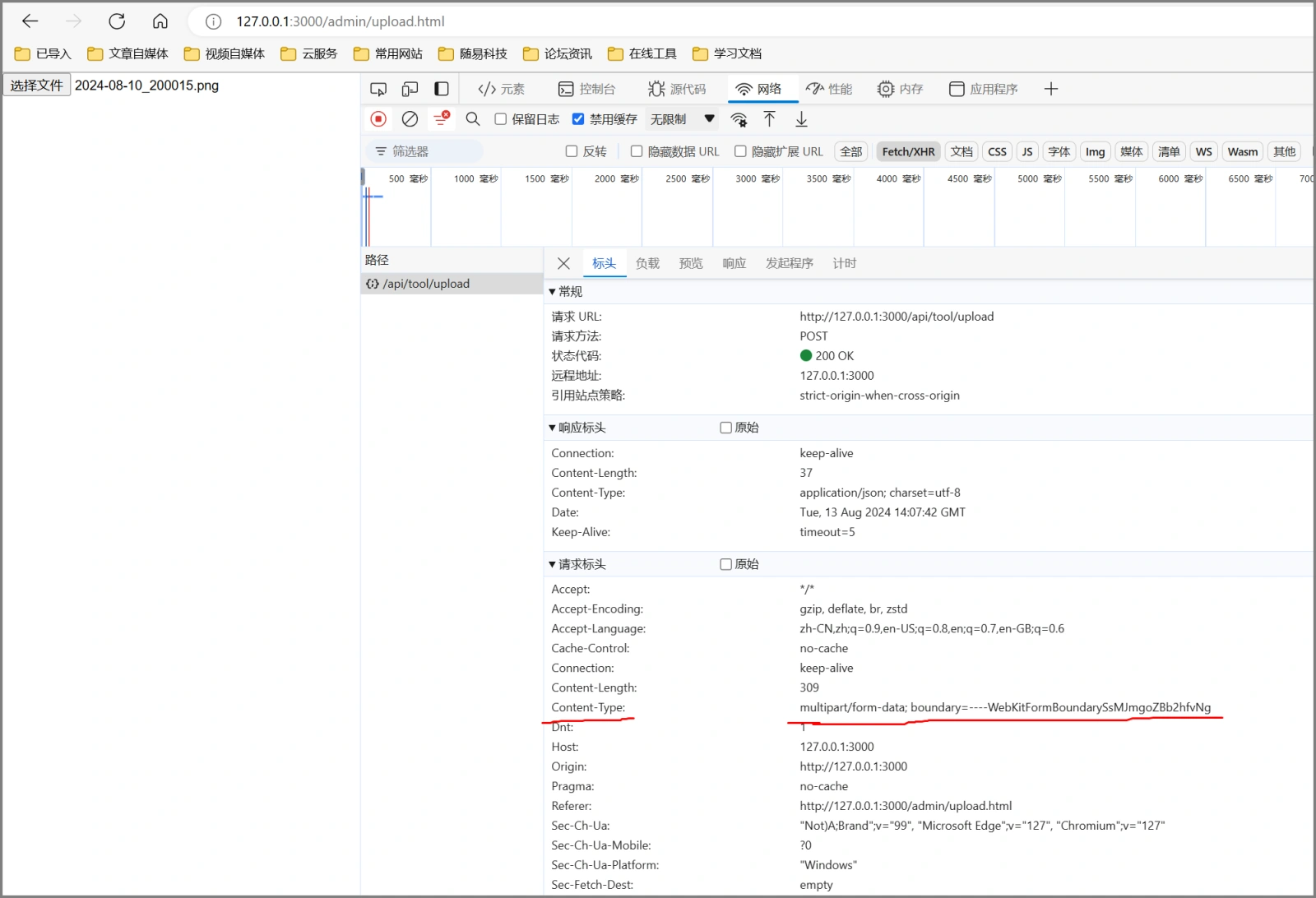Screen dimensions: 1316x898
Task: Click the export HAR download arrow
Action: tap(801, 119)
